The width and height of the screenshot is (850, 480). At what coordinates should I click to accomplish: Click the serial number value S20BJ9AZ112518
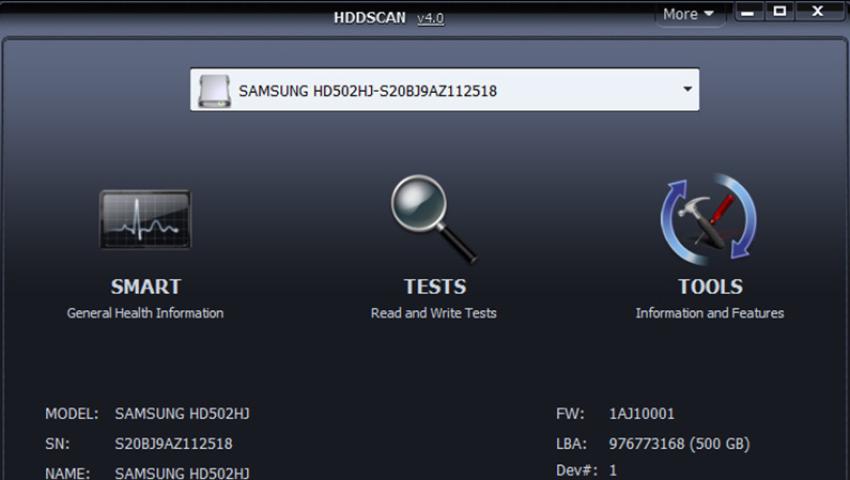[x=173, y=443]
